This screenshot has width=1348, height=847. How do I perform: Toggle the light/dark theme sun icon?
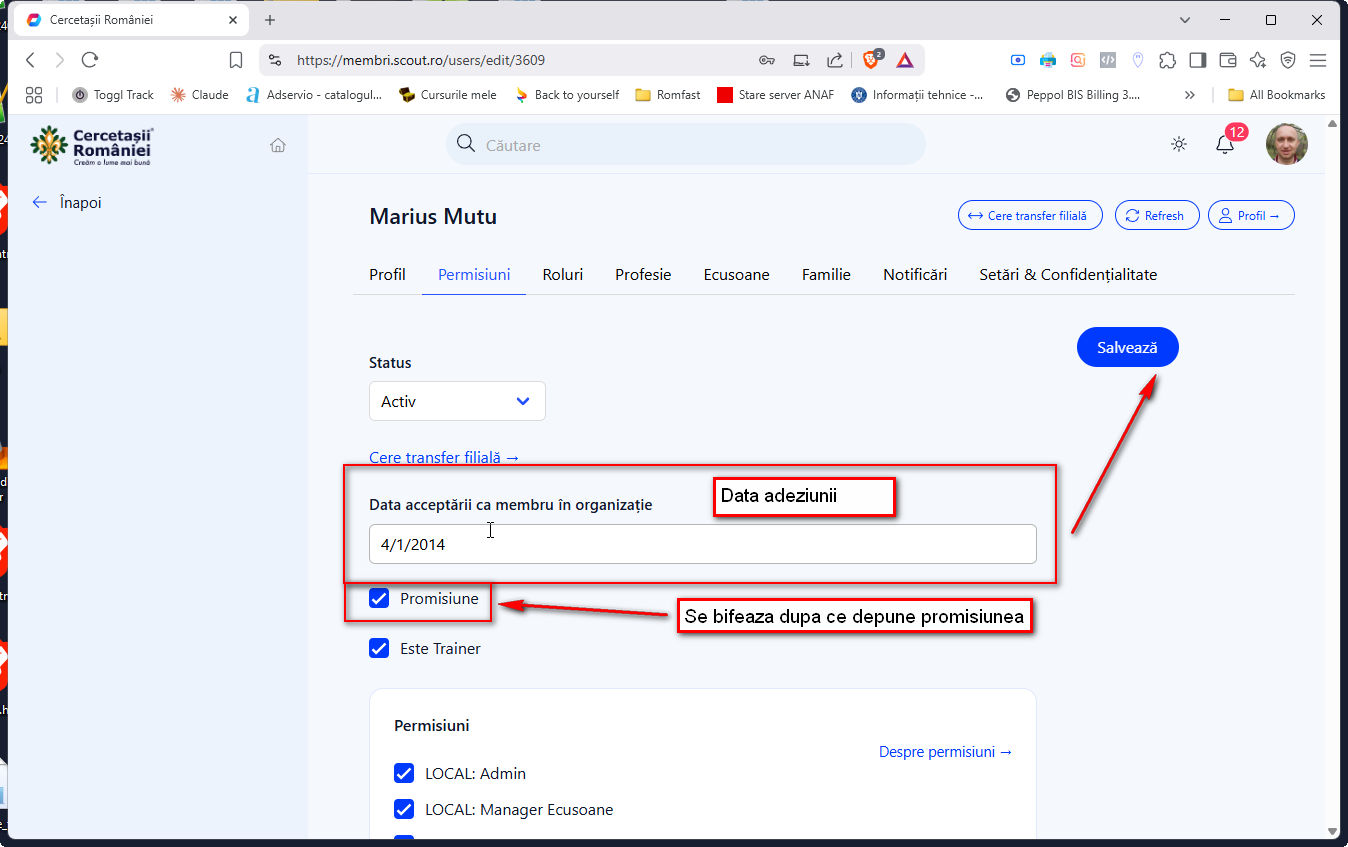click(1179, 144)
